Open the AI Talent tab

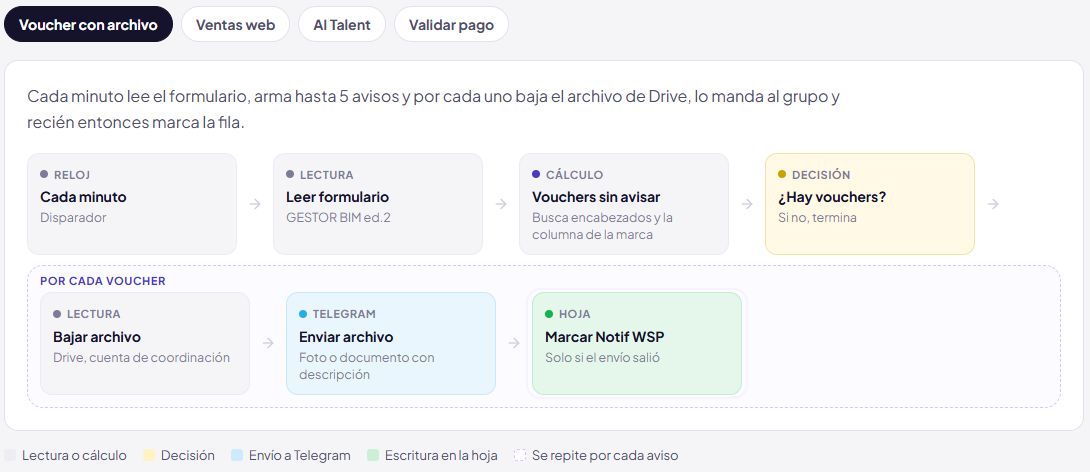(x=341, y=24)
